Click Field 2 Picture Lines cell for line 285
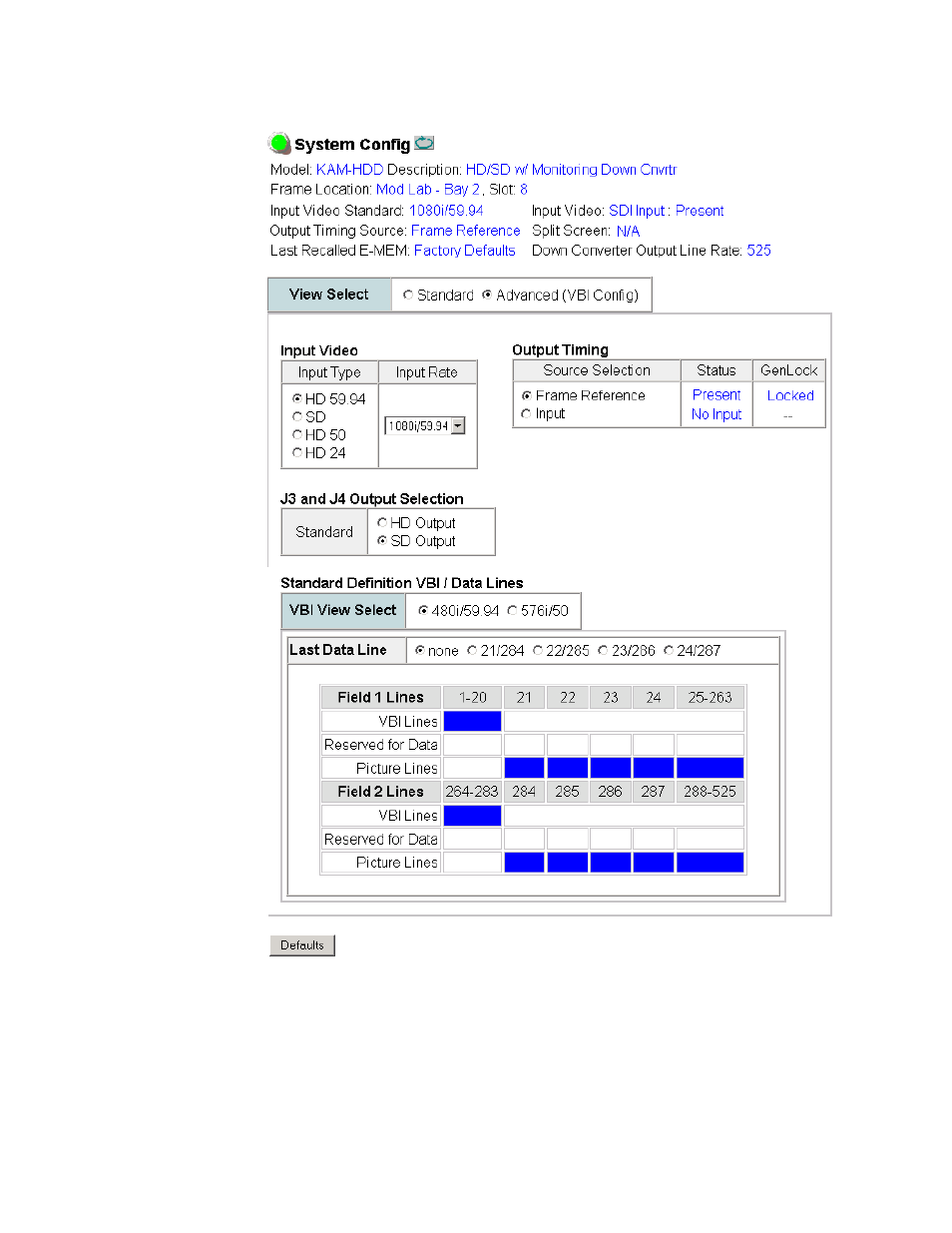The width and height of the screenshot is (952, 1233). [x=567, y=863]
